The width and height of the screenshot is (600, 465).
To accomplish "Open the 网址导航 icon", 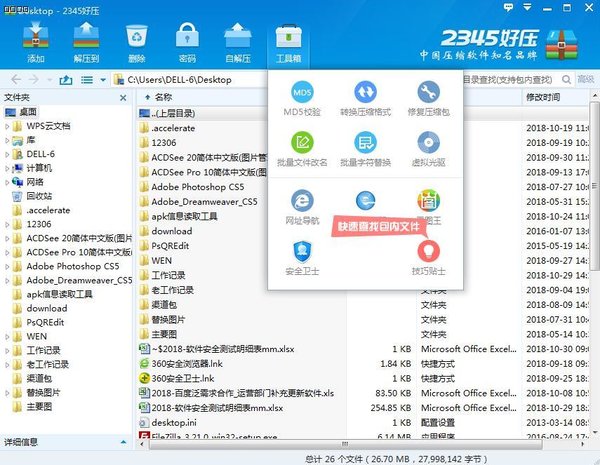I will click(302, 207).
